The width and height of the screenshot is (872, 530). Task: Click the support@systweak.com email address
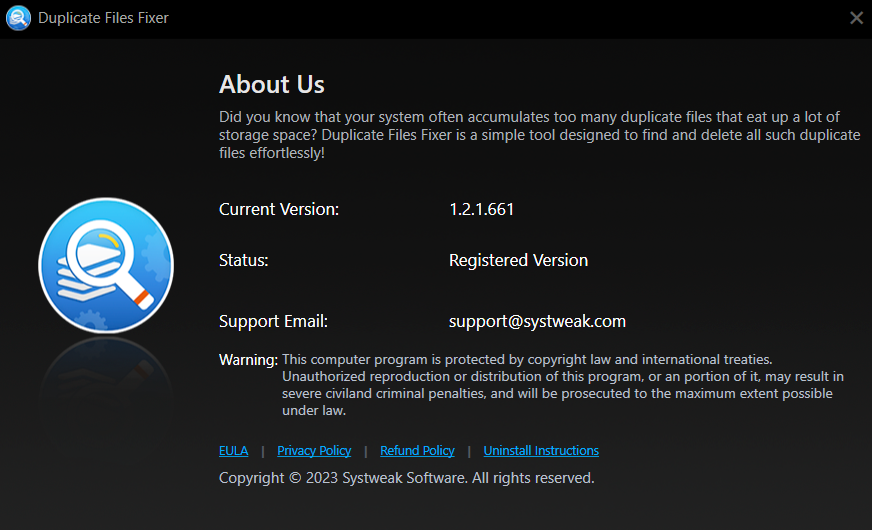[x=537, y=321]
